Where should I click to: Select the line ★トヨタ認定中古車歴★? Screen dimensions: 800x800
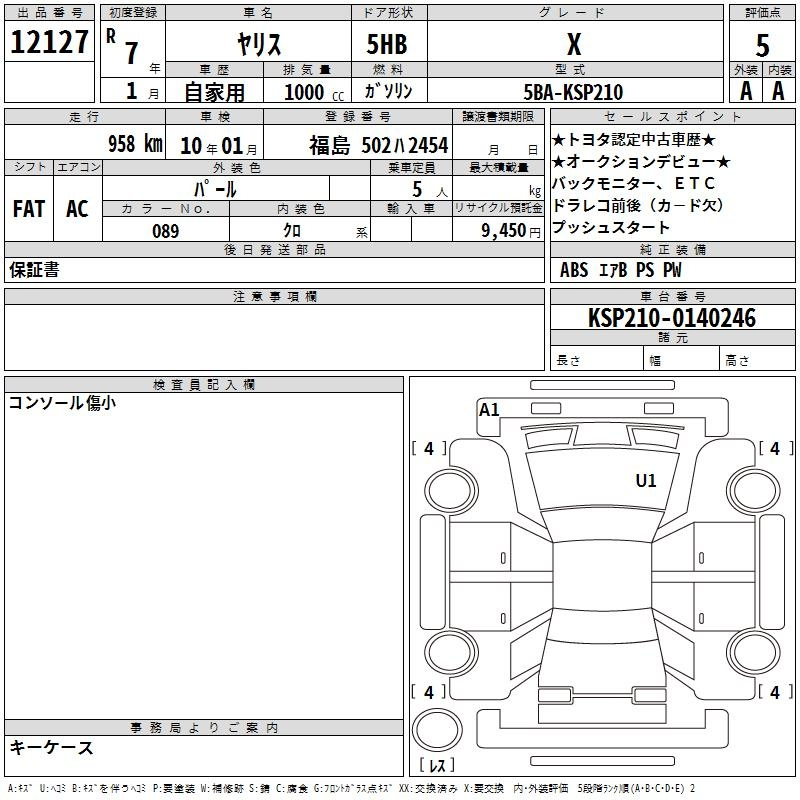click(634, 139)
